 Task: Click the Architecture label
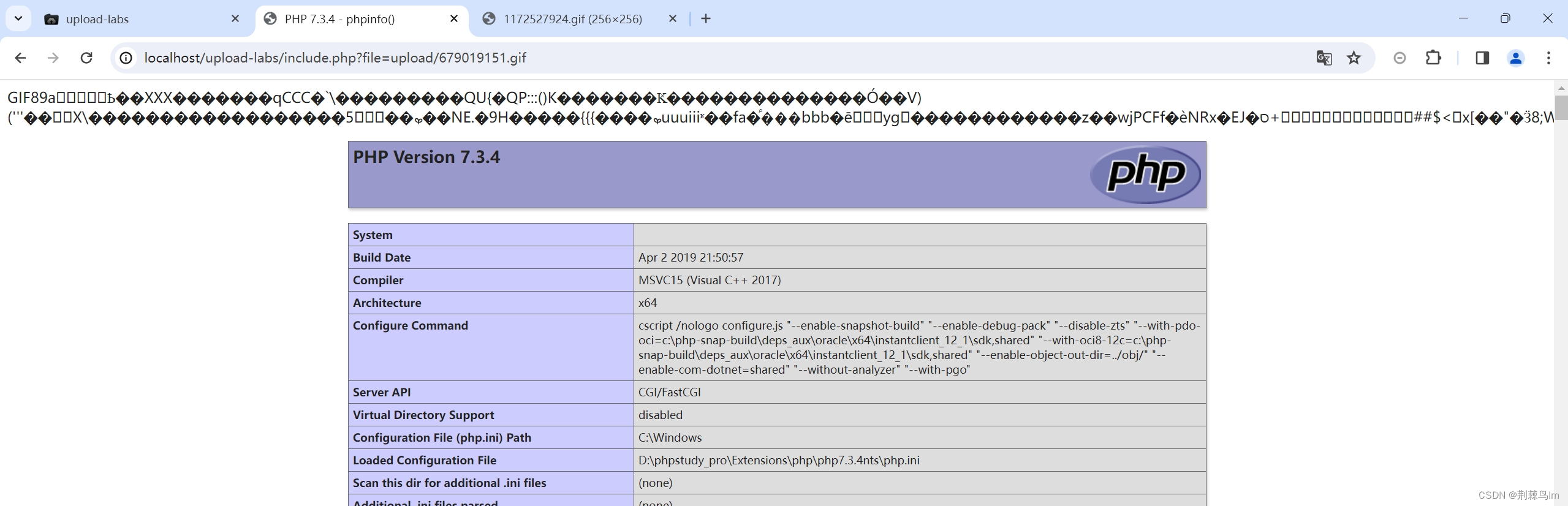click(x=387, y=303)
